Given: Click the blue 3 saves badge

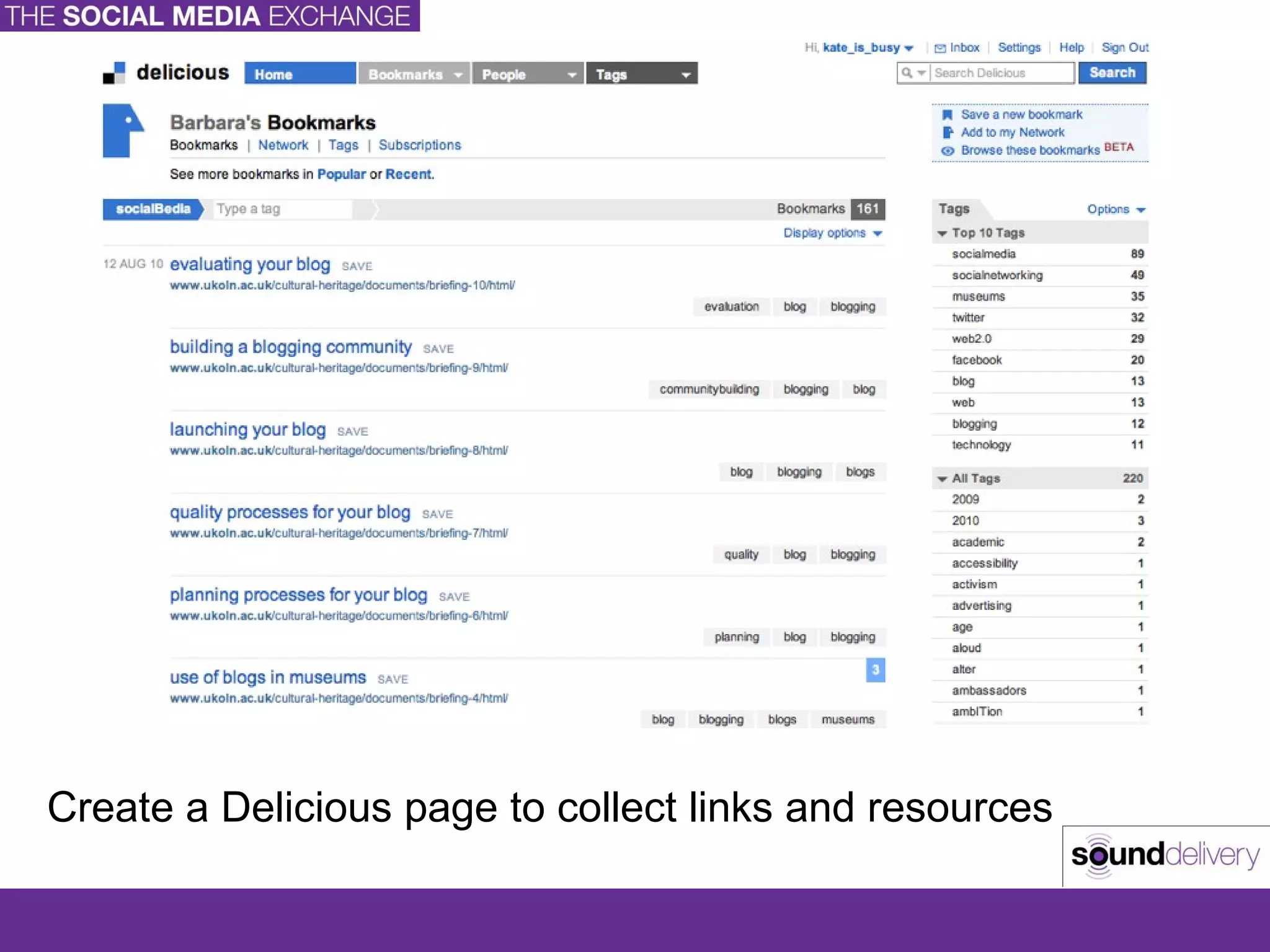Looking at the screenshot, I should coord(875,670).
